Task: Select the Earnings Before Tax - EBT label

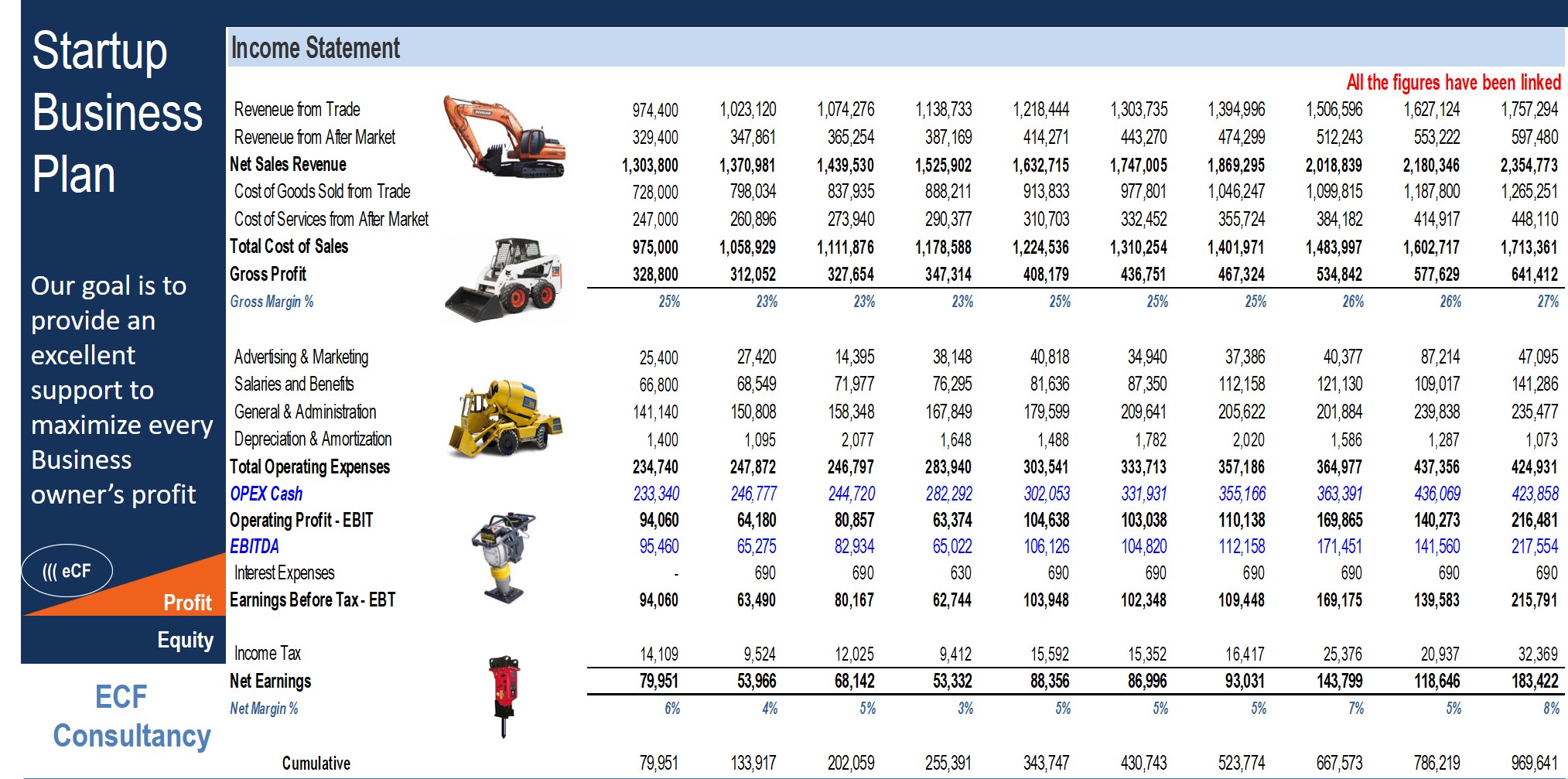Action: (x=313, y=600)
